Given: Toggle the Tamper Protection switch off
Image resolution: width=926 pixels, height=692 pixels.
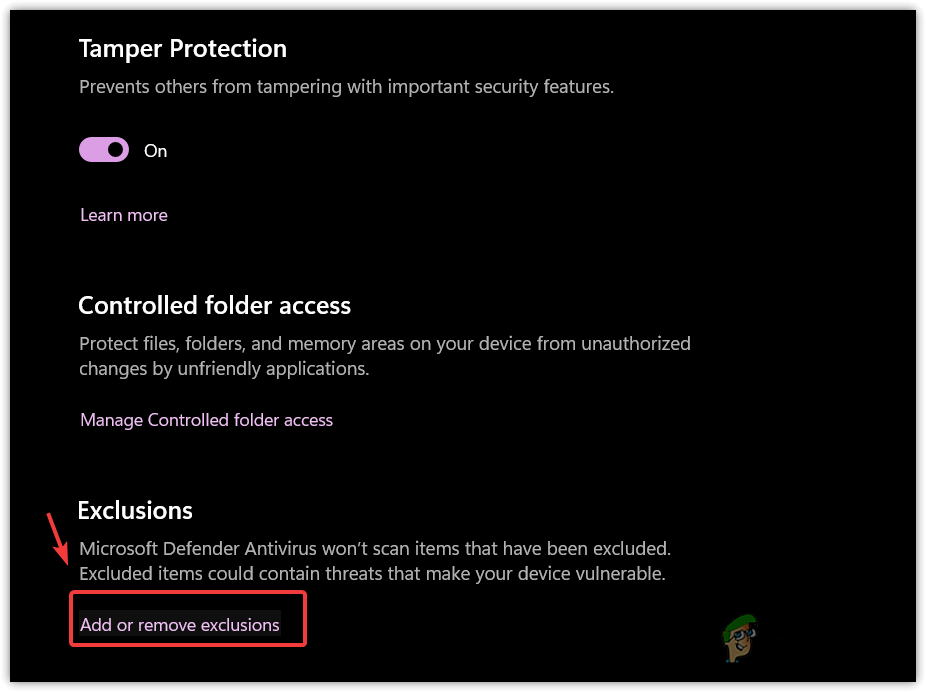Looking at the screenshot, I should [x=104, y=150].
